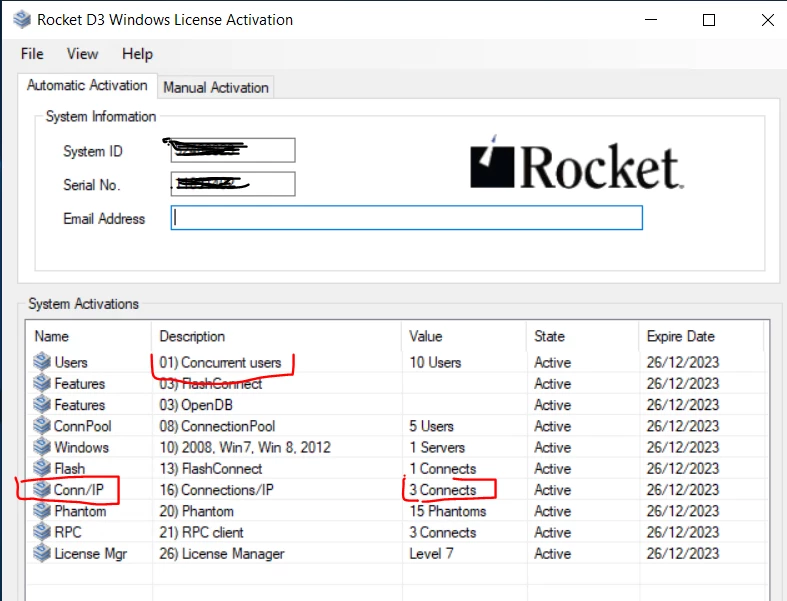Screen dimensions: 787x601
Task: Select the '1 Servers' value
Action: tap(437, 447)
